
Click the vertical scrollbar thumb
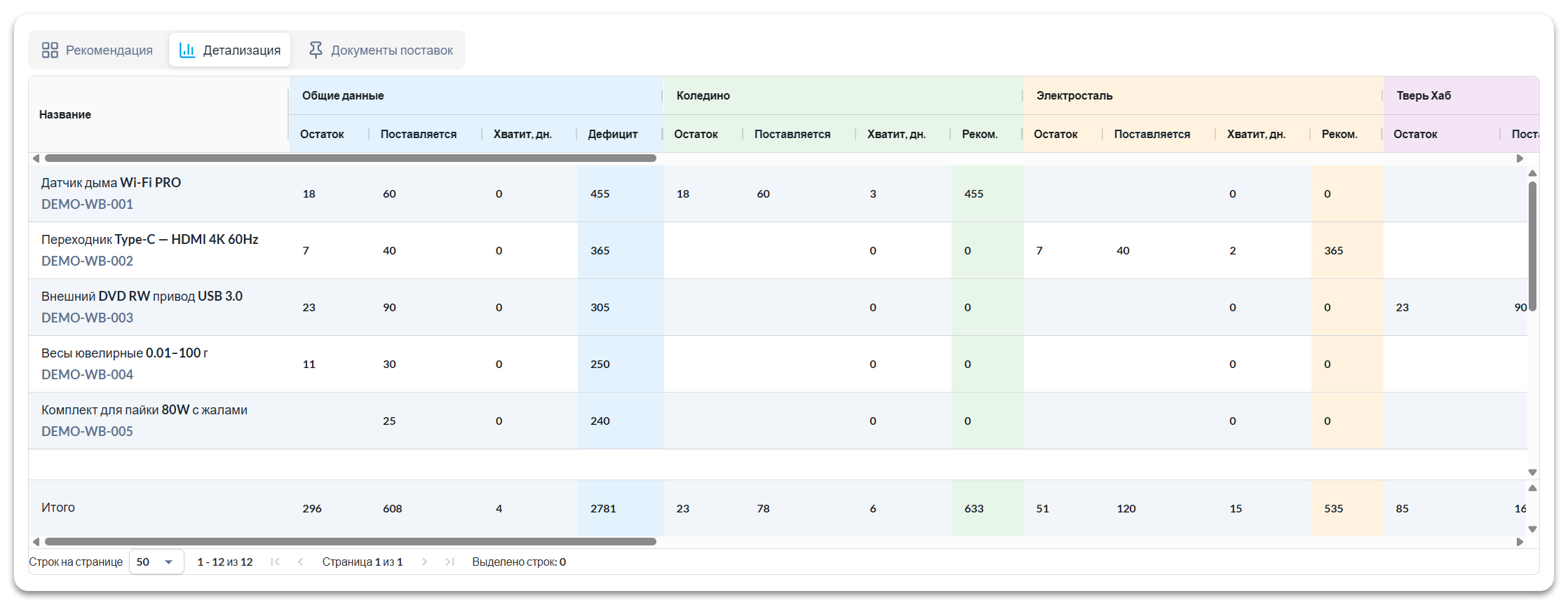pyautogui.click(x=1532, y=245)
